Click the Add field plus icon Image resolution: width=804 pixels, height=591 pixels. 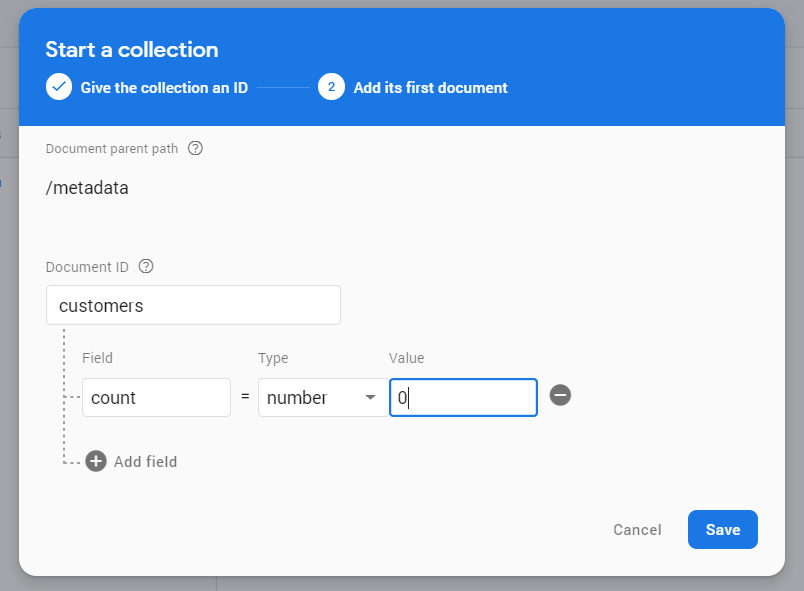click(96, 461)
